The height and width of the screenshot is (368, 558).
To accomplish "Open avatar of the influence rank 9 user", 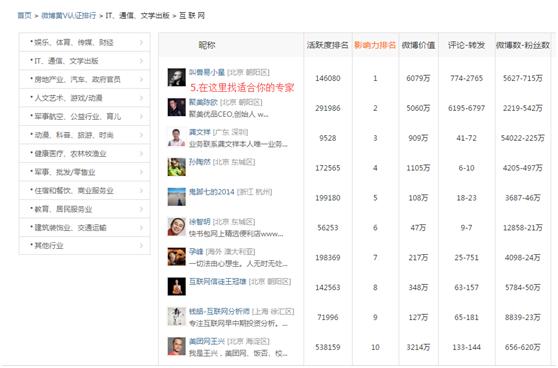I will [177, 317].
